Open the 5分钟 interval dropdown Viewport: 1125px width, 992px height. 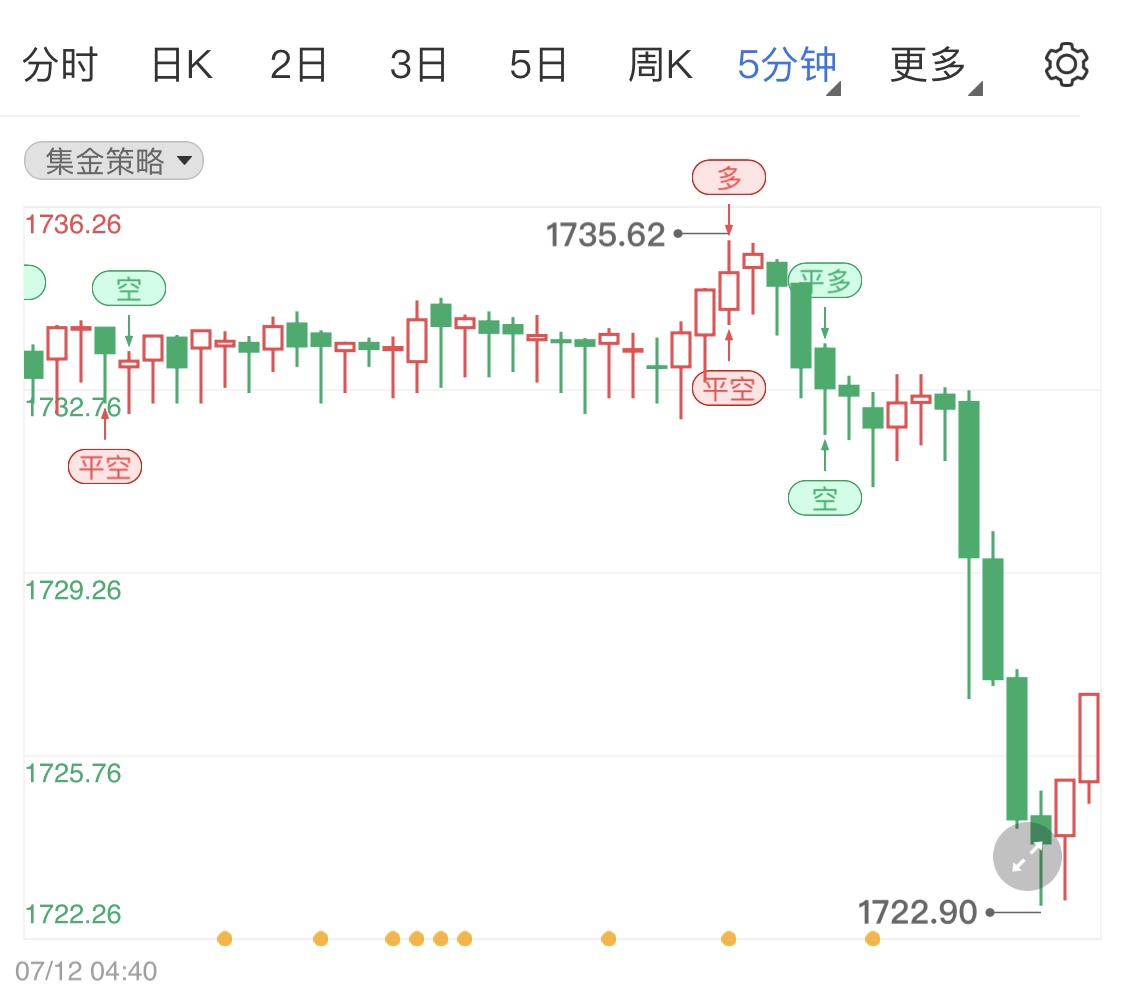tap(787, 66)
